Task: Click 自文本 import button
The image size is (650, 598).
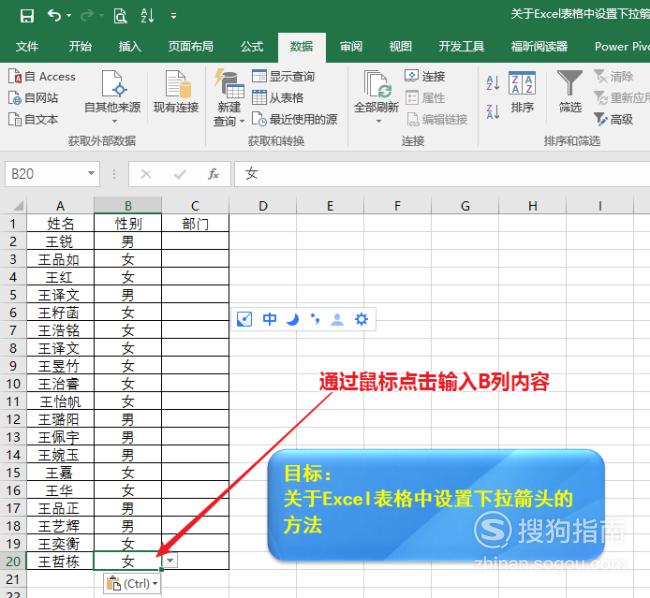Action: click(33, 119)
